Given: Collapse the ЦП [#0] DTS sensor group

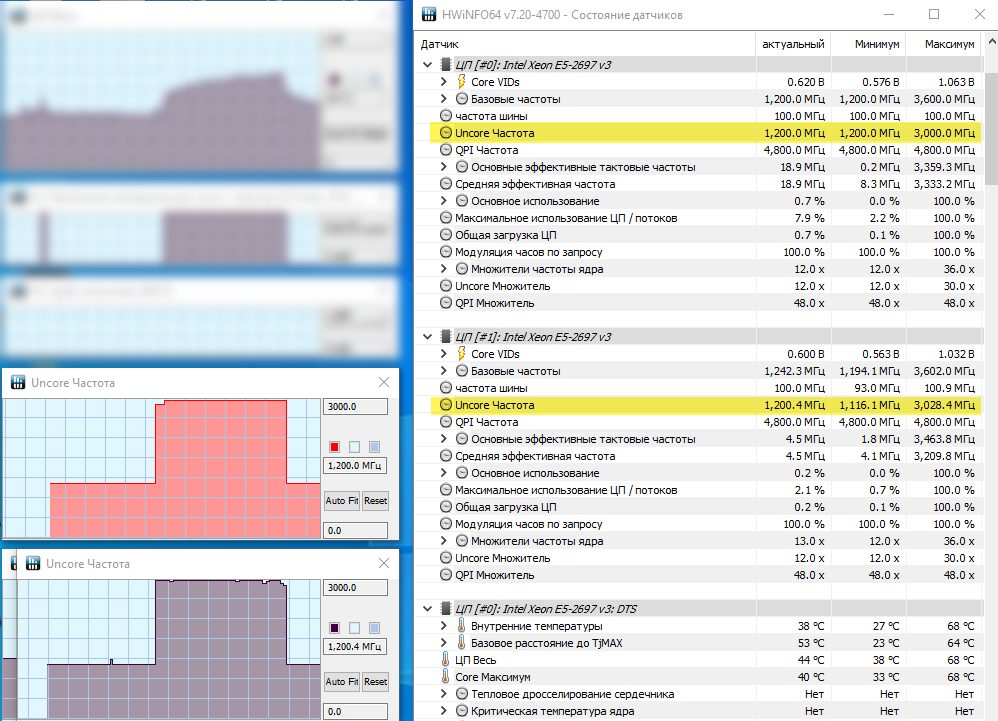Looking at the screenshot, I should (428, 609).
